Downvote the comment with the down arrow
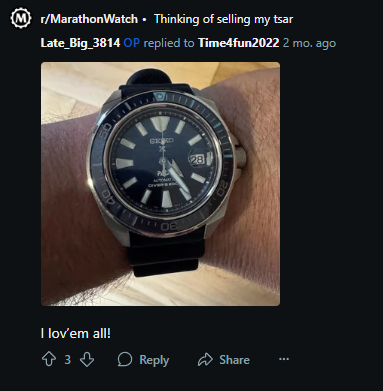 (x=87, y=360)
